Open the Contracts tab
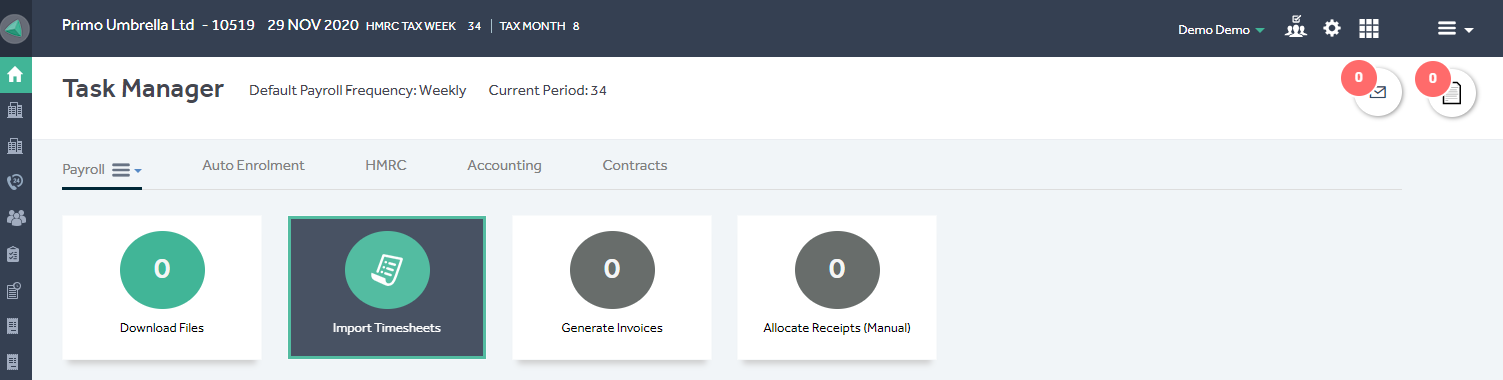This screenshot has width=1503, height=380. pos(634,166)
